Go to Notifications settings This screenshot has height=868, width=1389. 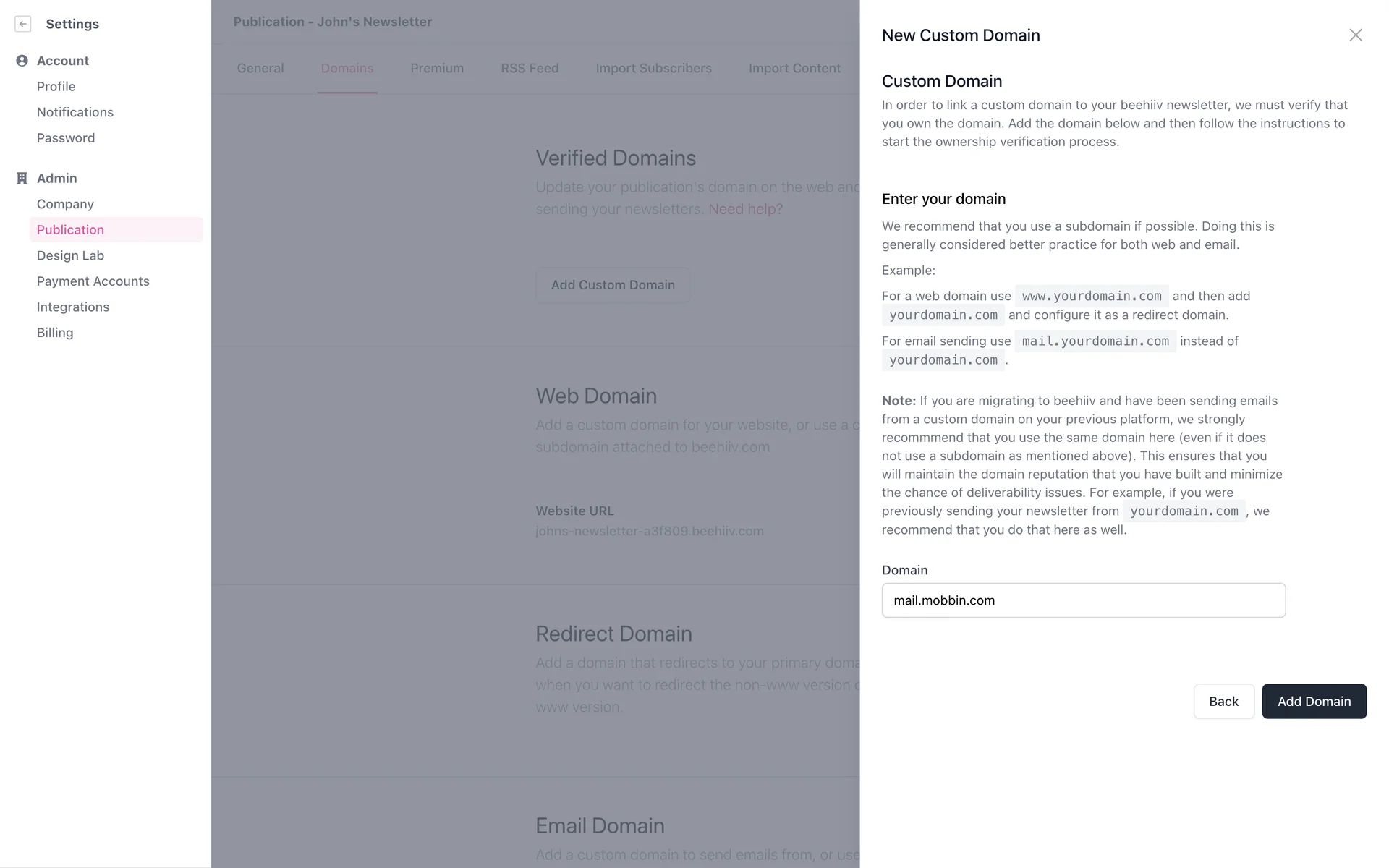click(75, 112)
